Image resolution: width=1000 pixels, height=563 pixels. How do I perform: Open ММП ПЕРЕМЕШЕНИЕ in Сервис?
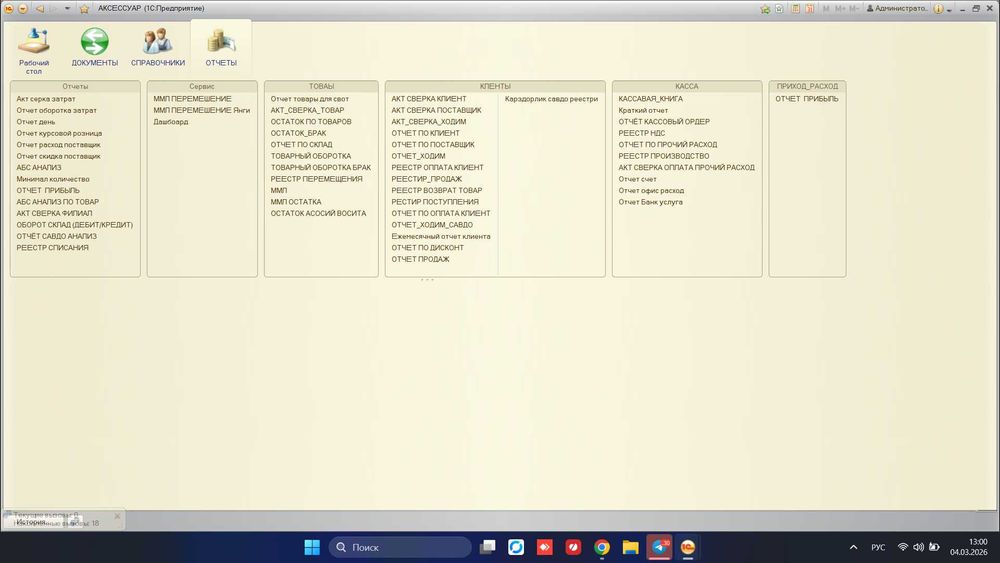(192, 99)
